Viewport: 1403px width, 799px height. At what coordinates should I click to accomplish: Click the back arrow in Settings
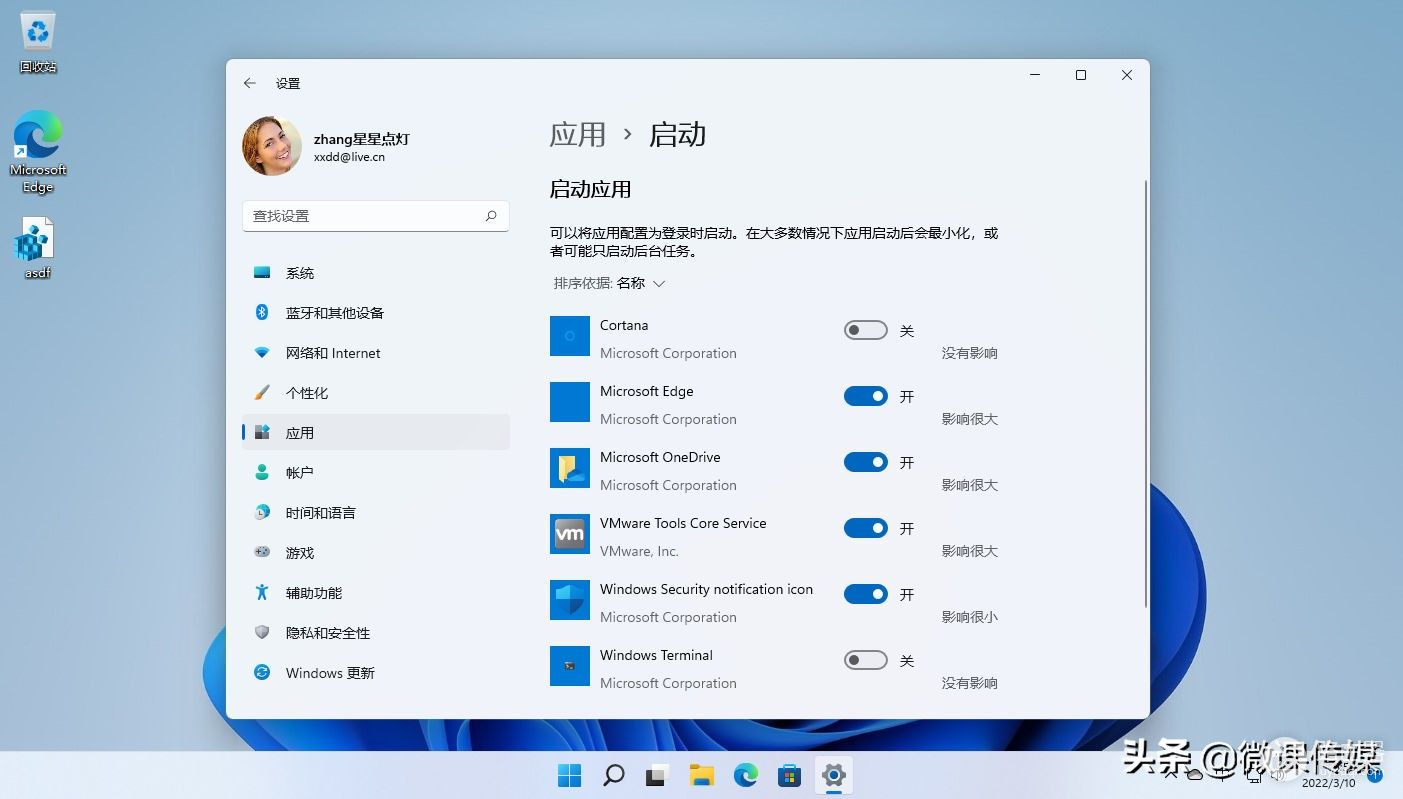250,84
